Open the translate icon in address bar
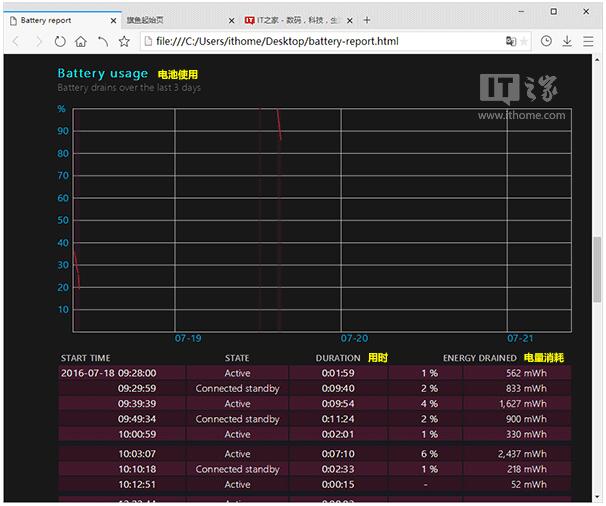Image resolution: width=606 pixels, height=506 pixels. click(511, 41)
